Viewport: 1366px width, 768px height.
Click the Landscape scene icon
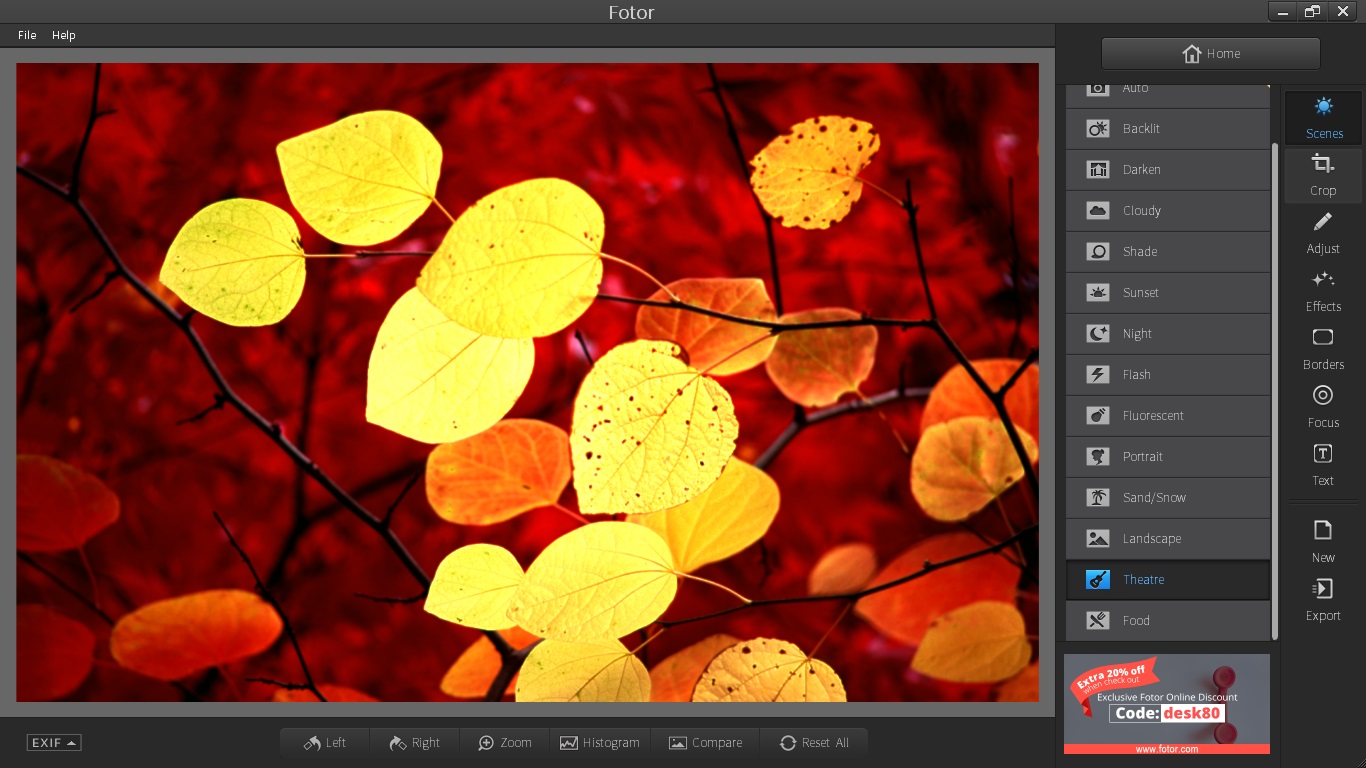tap(1098, 538)
